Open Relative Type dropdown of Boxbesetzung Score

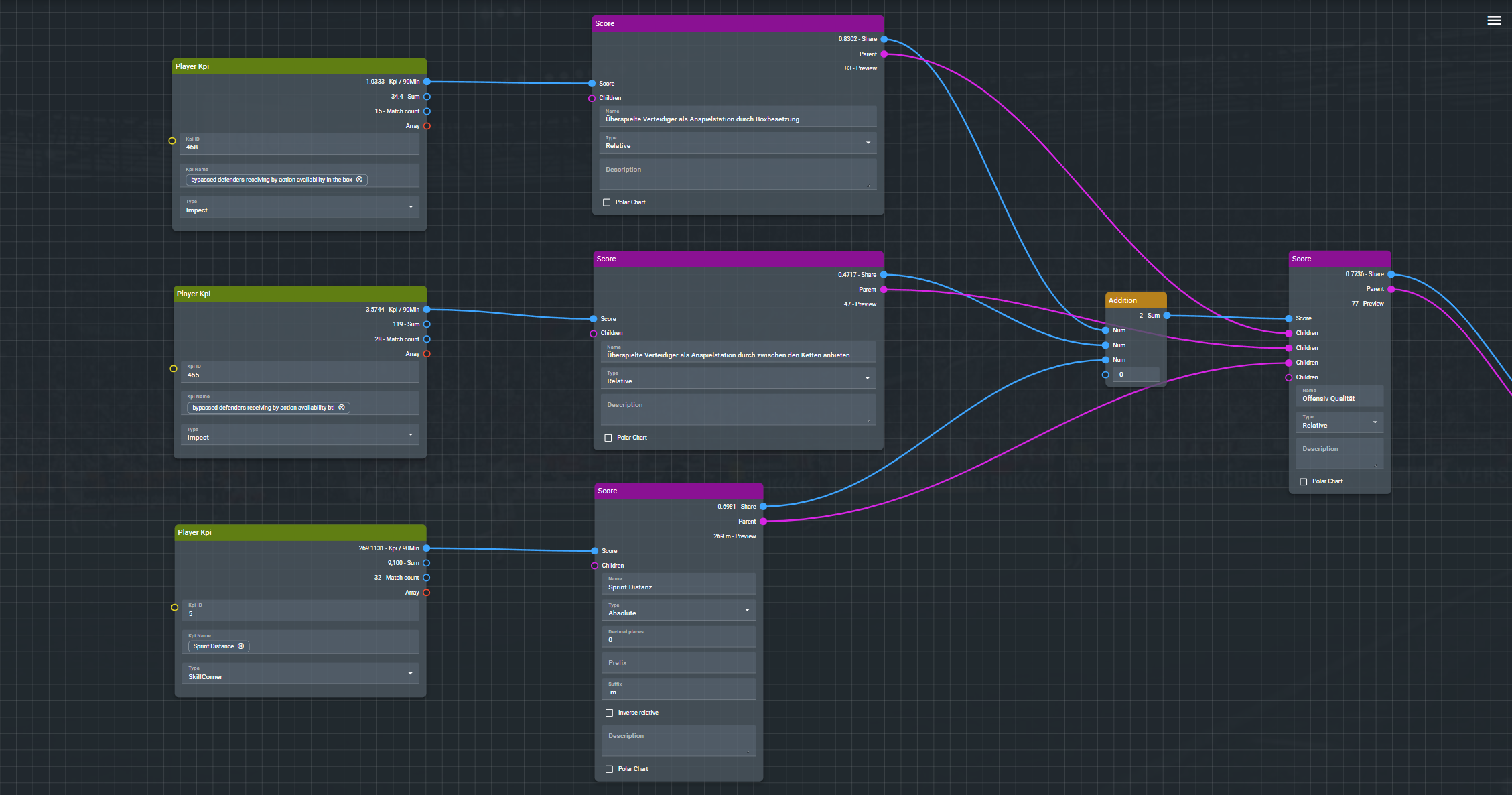tap(738, 143)
